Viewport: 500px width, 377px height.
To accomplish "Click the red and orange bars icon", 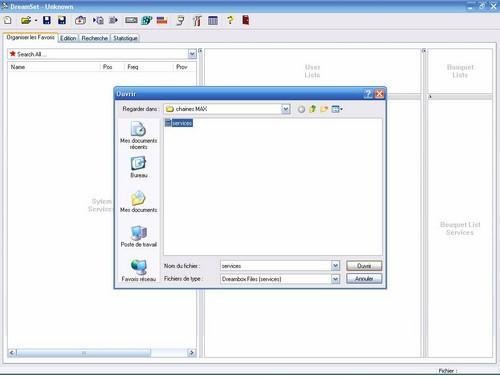I will [162, 21].
